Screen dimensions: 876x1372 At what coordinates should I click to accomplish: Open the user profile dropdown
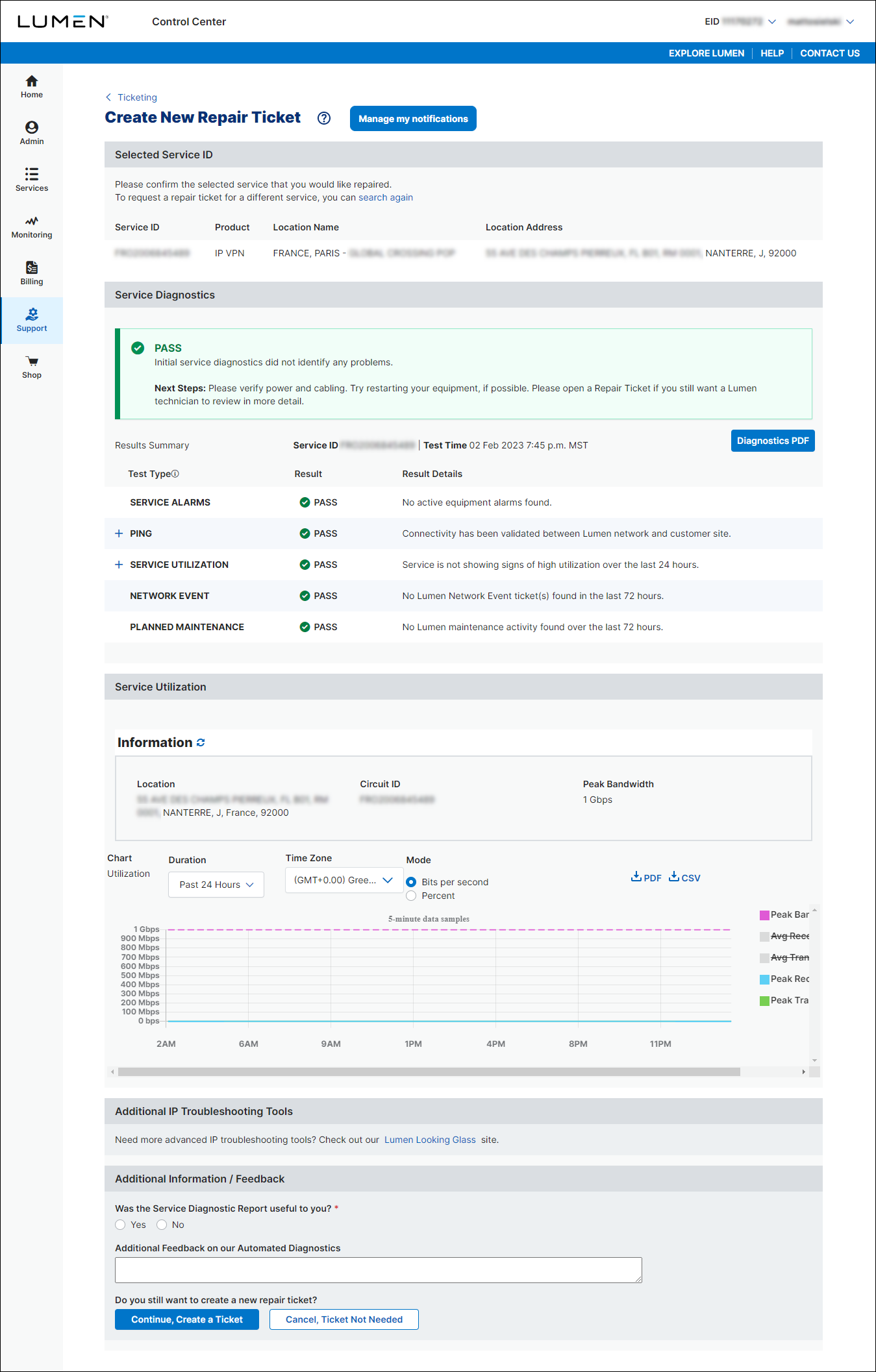click(821, 21)
